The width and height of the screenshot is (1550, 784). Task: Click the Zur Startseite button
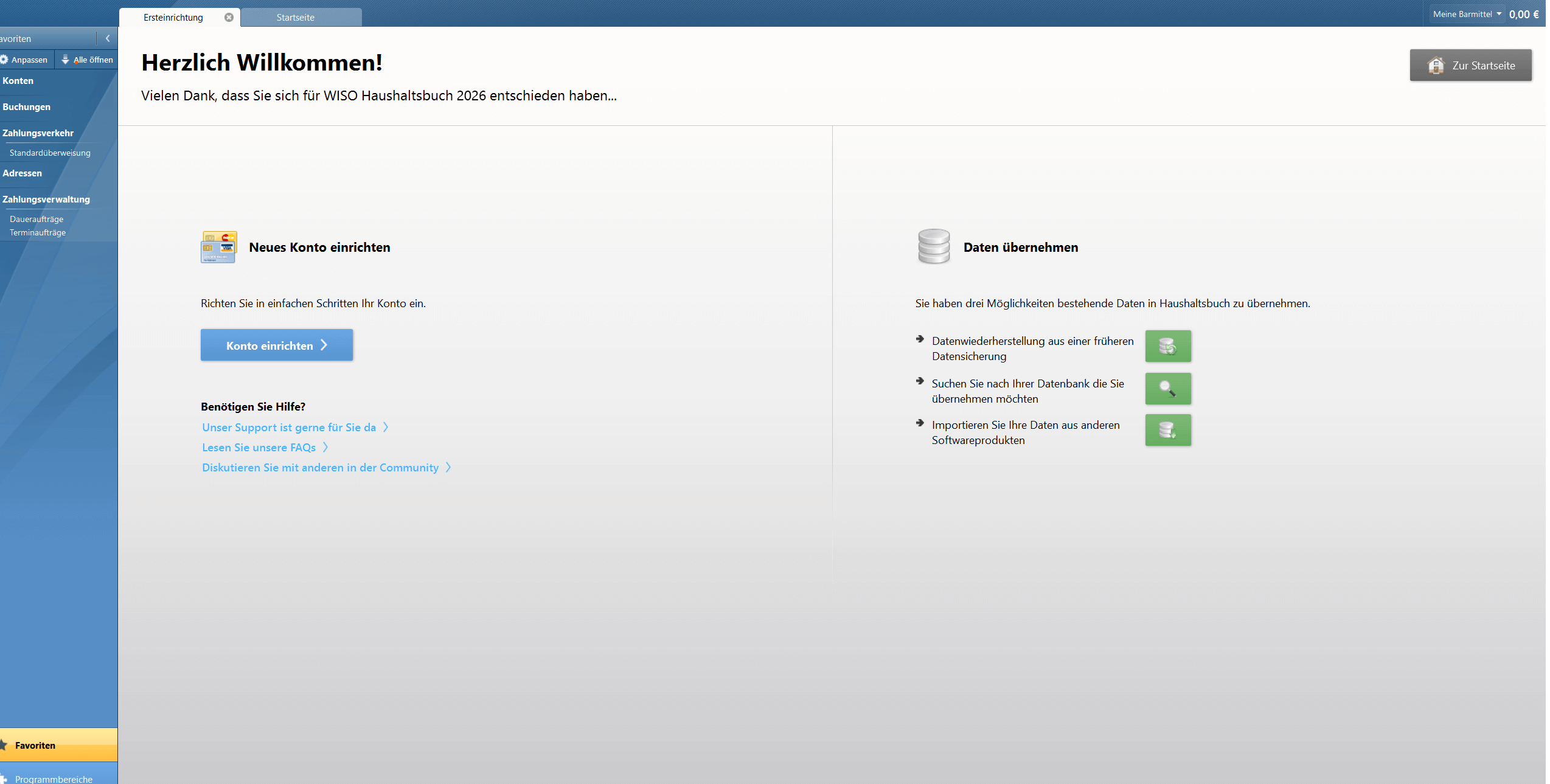[1470, 65]
